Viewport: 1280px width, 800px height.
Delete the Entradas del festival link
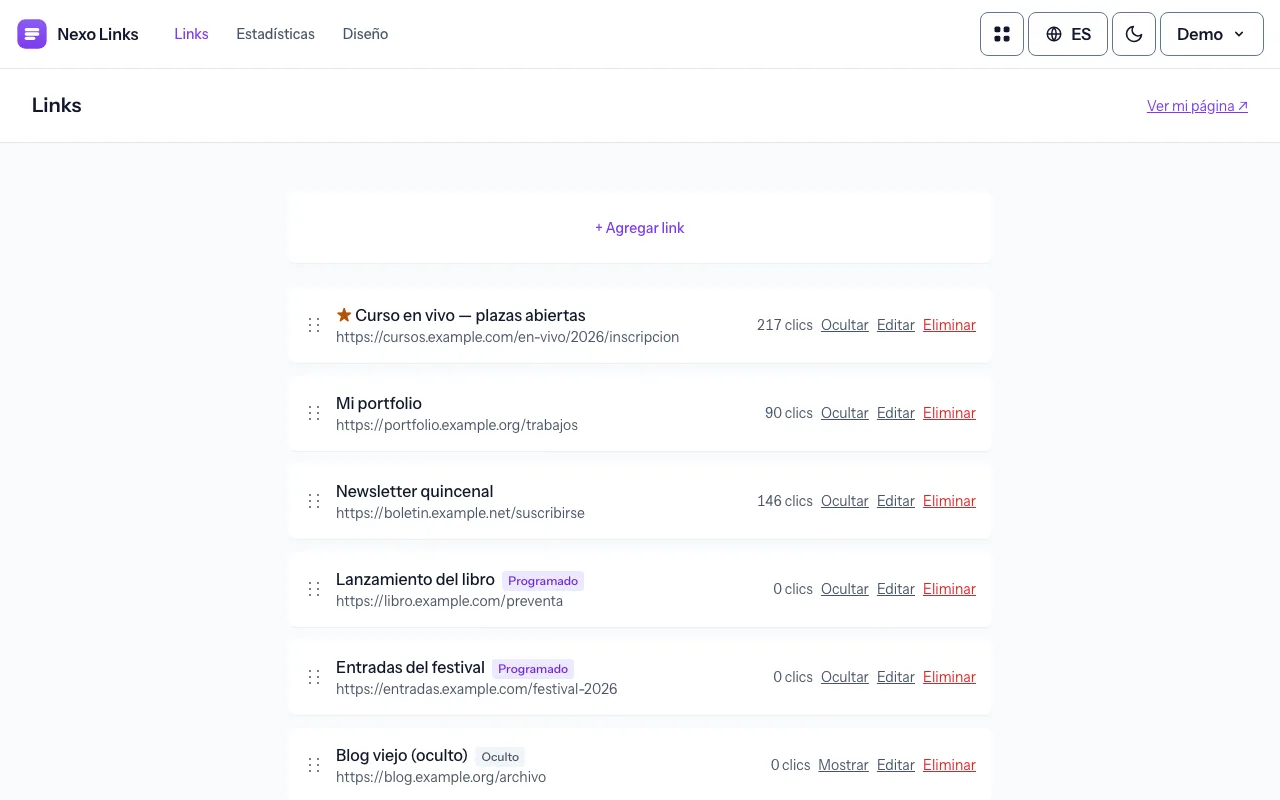(x=949, y=677)
